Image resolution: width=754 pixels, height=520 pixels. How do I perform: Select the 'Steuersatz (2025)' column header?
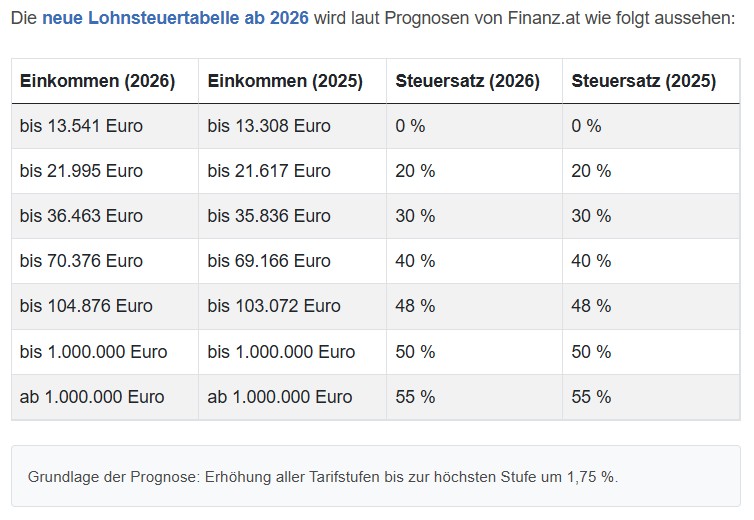(643, 81)
